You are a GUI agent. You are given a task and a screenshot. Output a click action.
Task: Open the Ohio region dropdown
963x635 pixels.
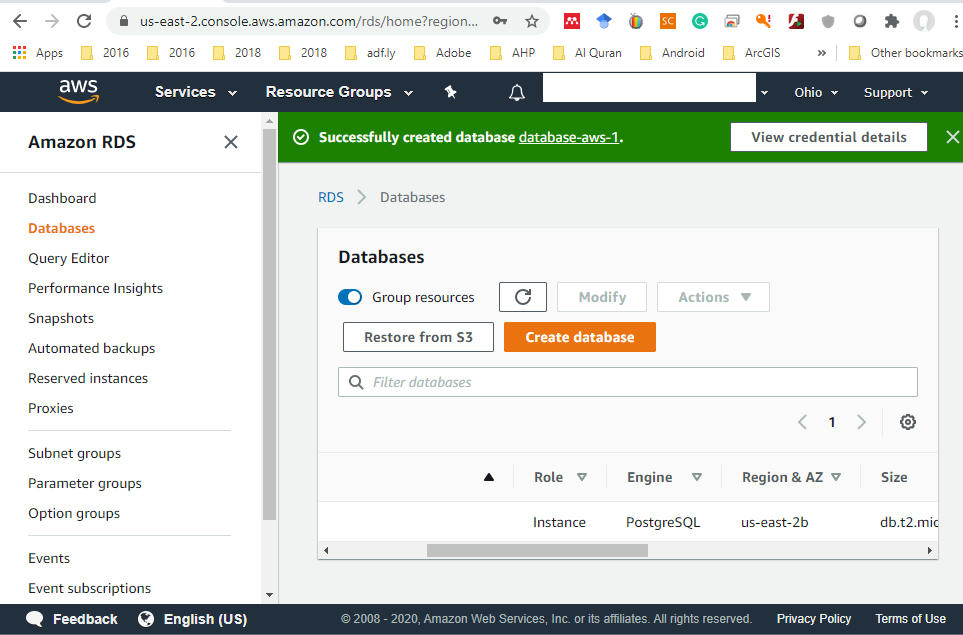pyautogui.click(x=816, y=92)
